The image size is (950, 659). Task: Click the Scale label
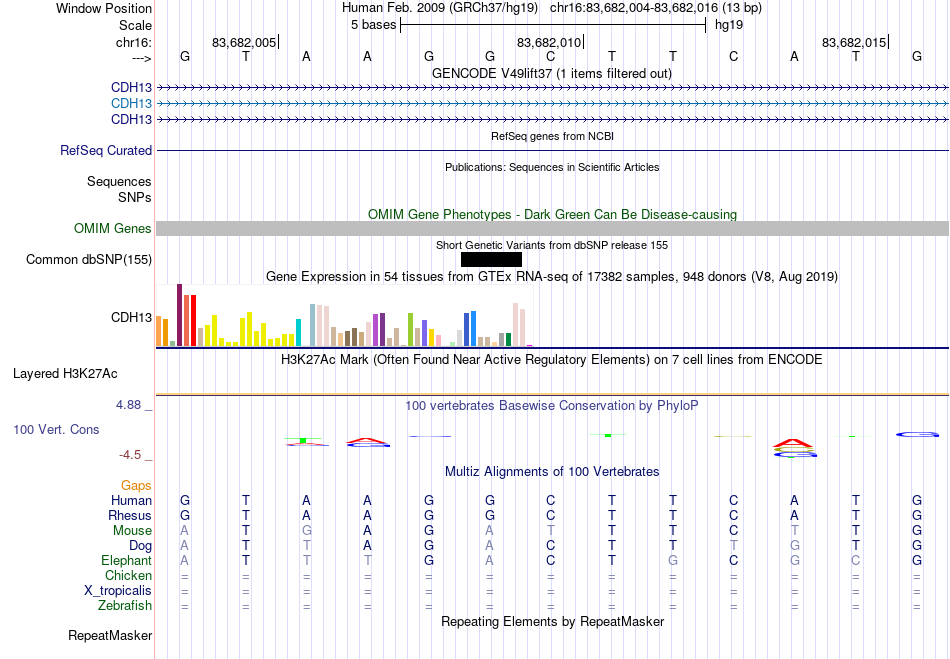point(135,25)
